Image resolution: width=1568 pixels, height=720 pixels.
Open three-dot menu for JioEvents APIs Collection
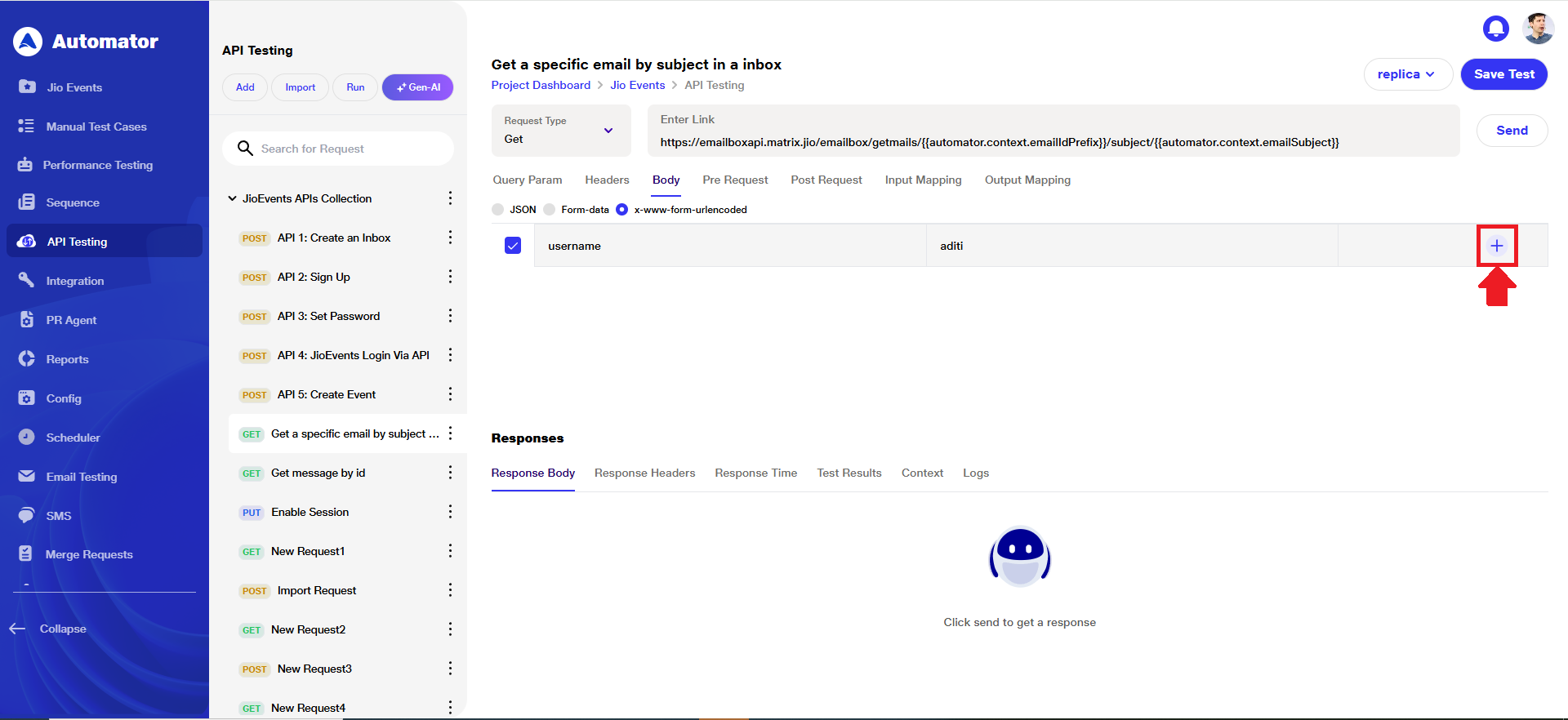450,198
